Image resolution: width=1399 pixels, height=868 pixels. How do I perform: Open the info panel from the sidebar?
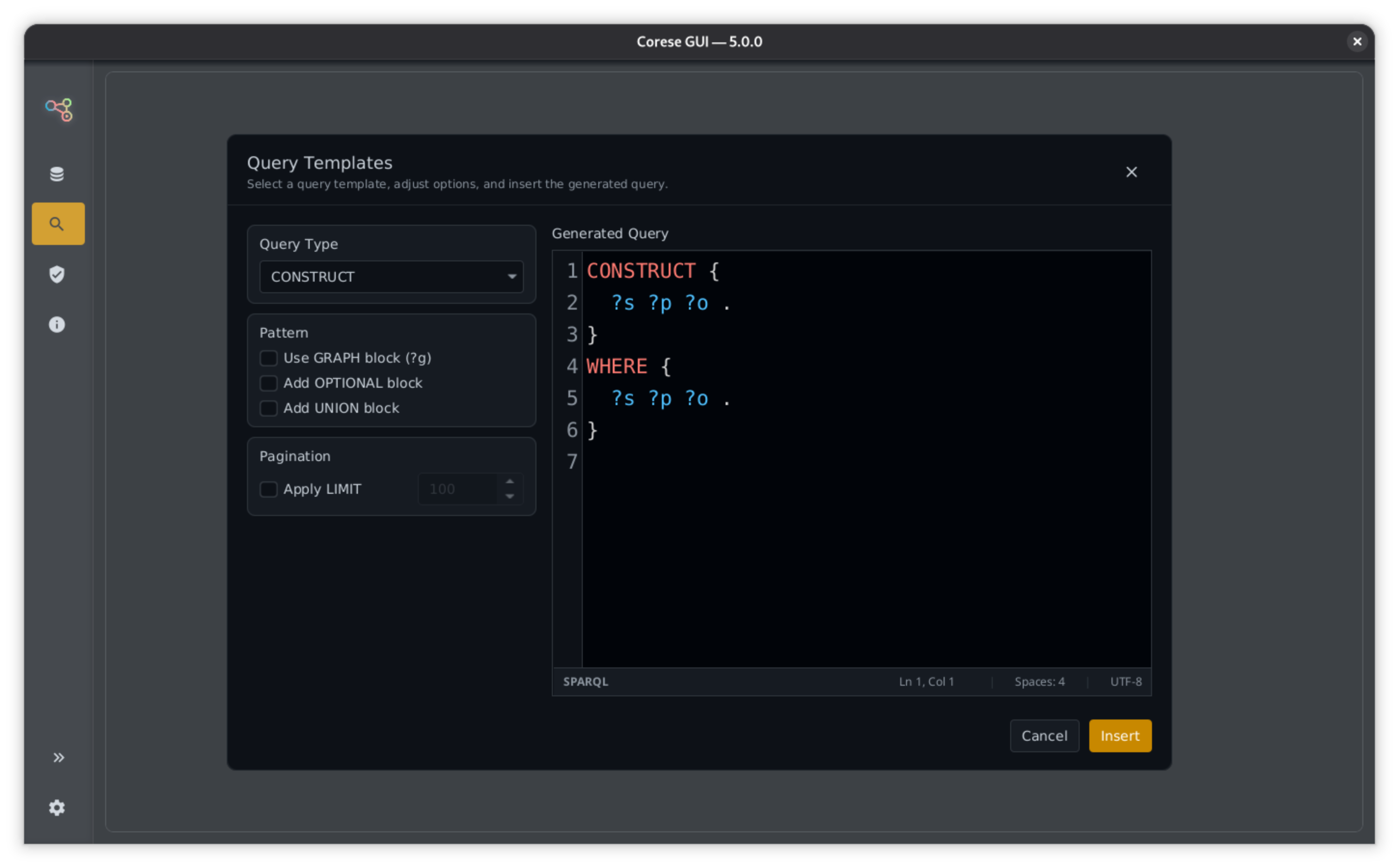(x=57, y=325)
